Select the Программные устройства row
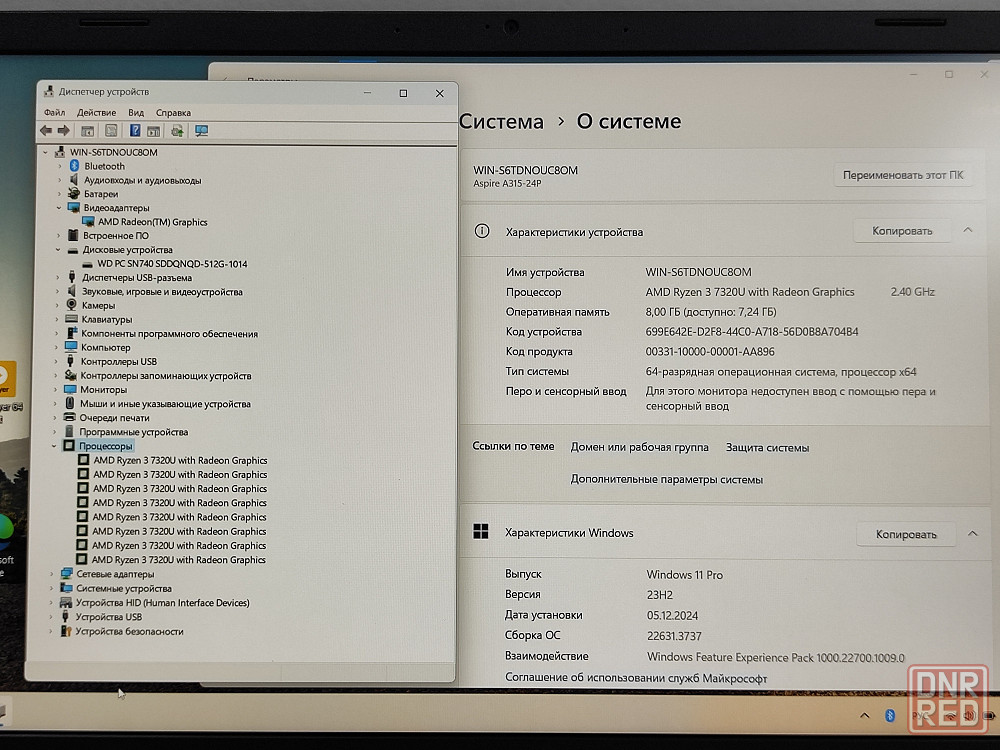The height and width of the screenshot is (750, 1000). pos(133,432)
